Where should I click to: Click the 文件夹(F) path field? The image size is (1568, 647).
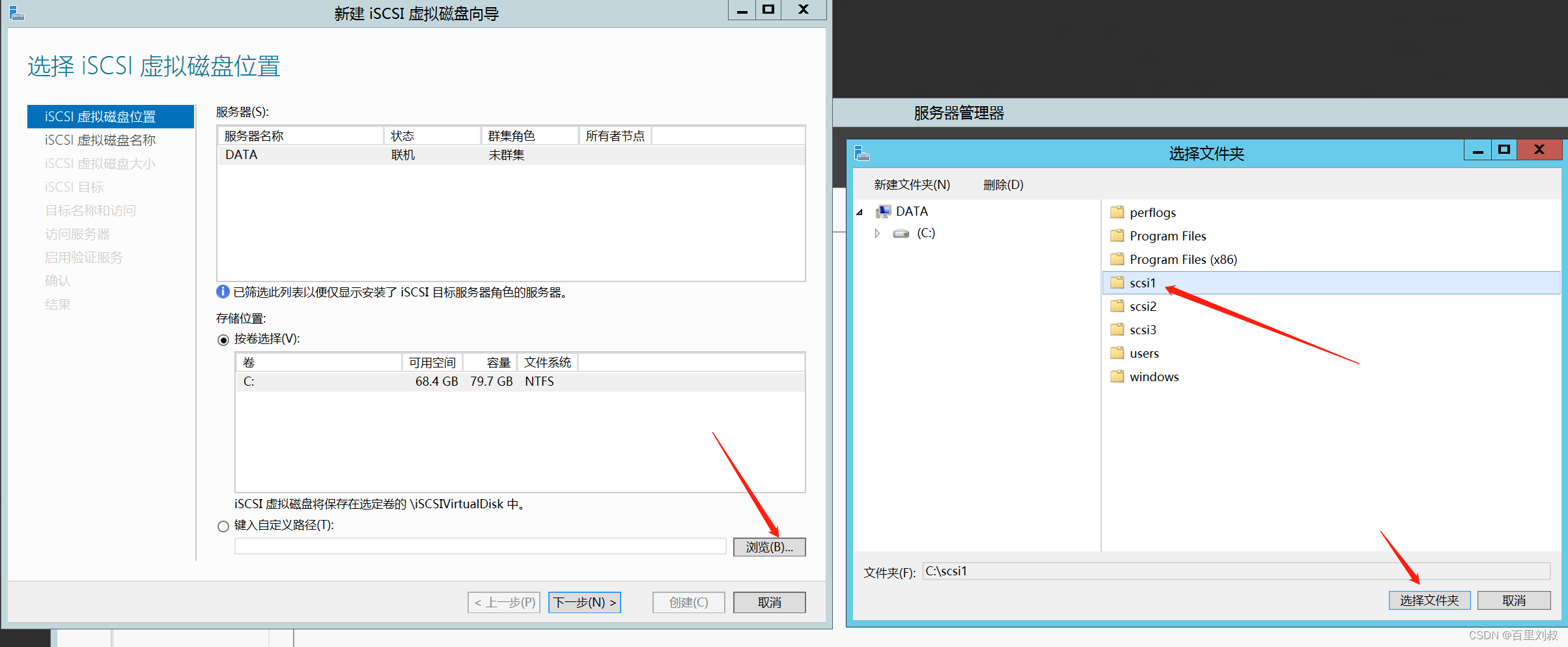click(x=1236, y=571)
